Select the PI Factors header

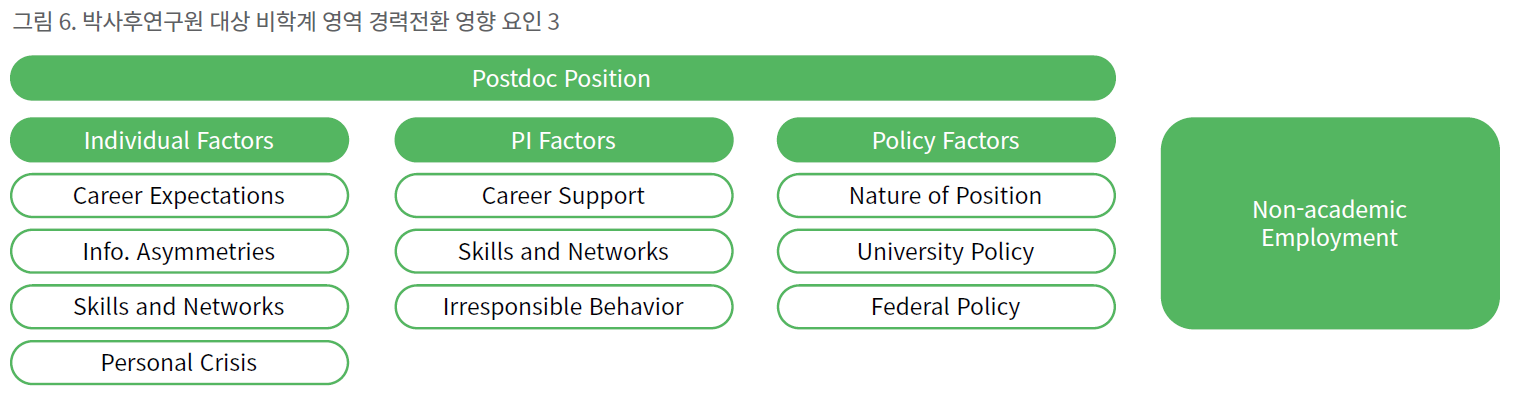pos(563,140)
